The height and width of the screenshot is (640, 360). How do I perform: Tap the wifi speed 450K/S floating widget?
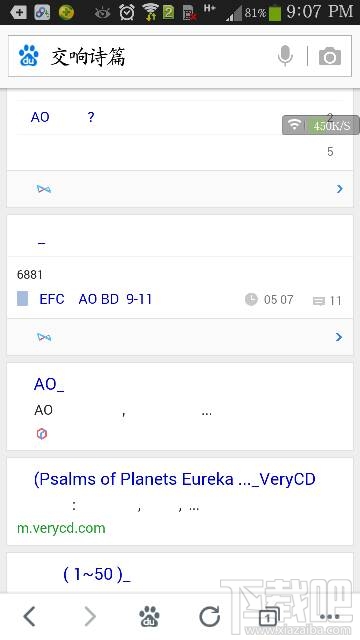point(321,125)
